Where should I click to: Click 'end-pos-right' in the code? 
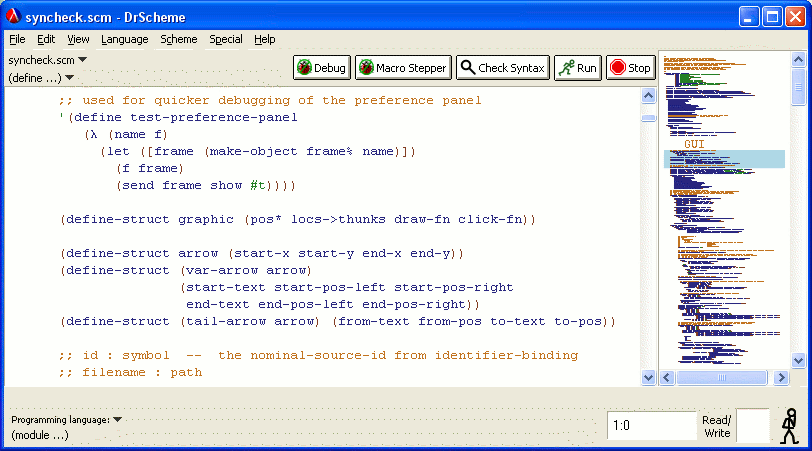[414, 304]
